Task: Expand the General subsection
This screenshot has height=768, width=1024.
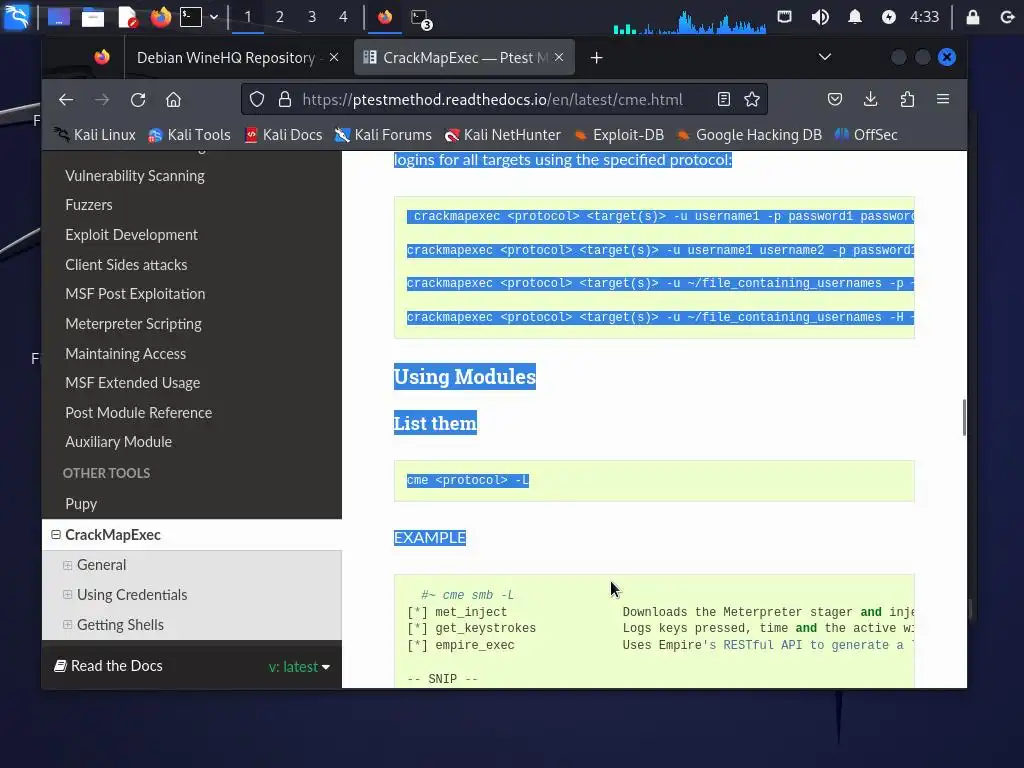Action: click(67, 565)
